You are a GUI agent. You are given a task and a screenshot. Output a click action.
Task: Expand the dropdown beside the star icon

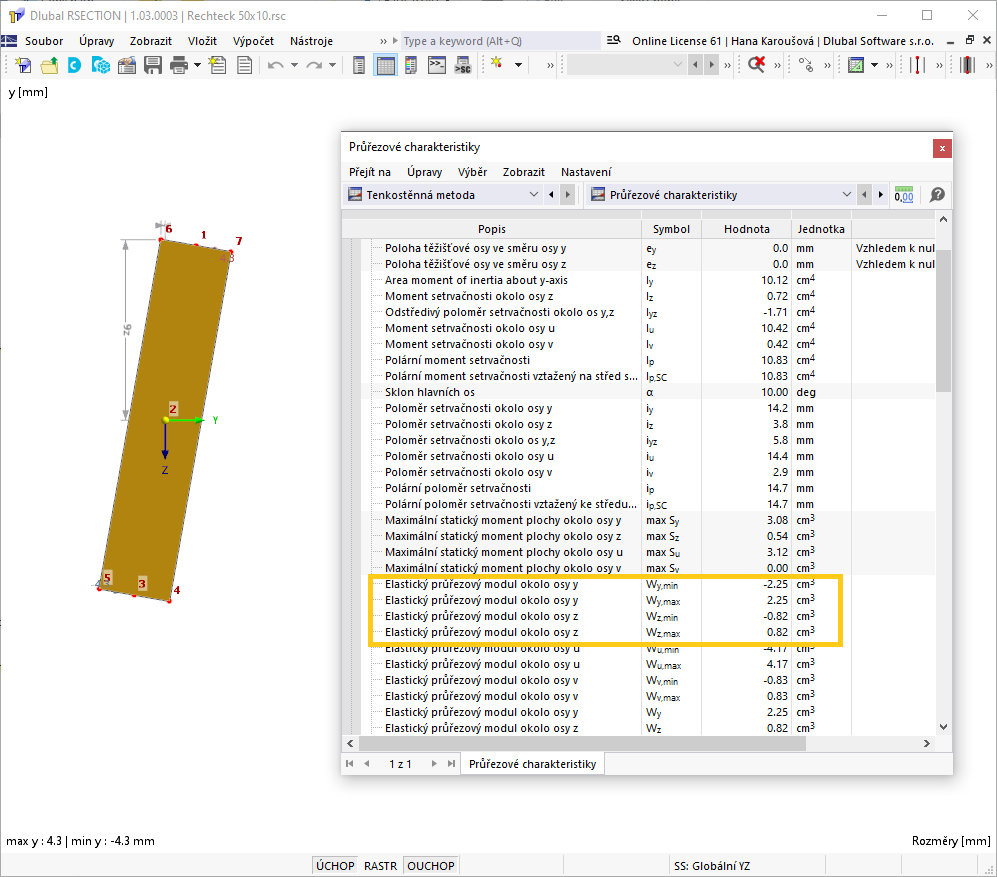[518, 65]
